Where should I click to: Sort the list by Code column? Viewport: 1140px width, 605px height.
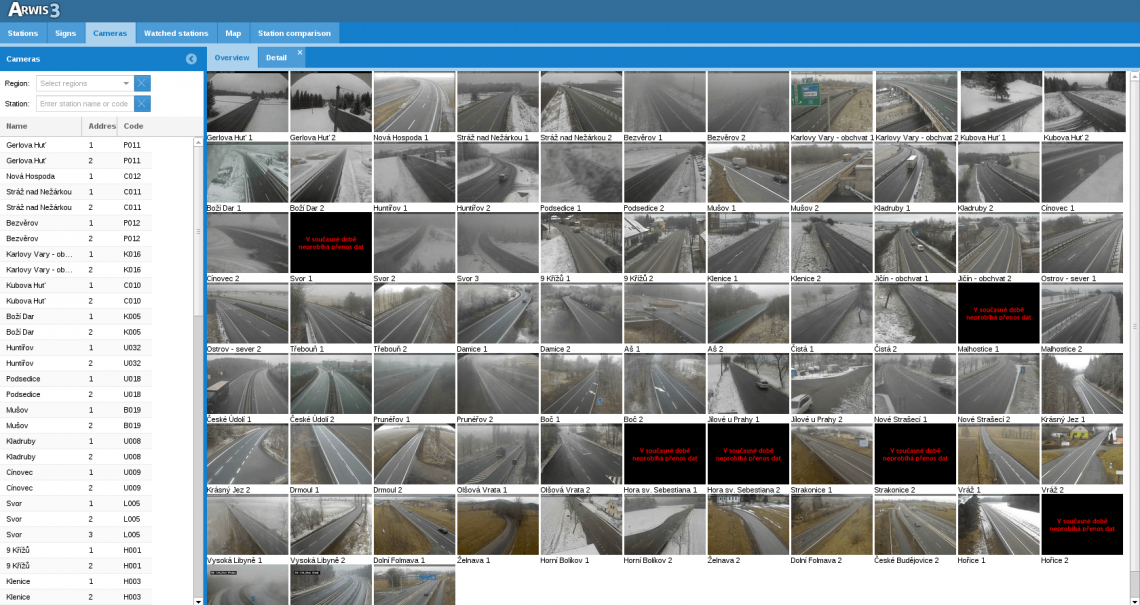135,127
